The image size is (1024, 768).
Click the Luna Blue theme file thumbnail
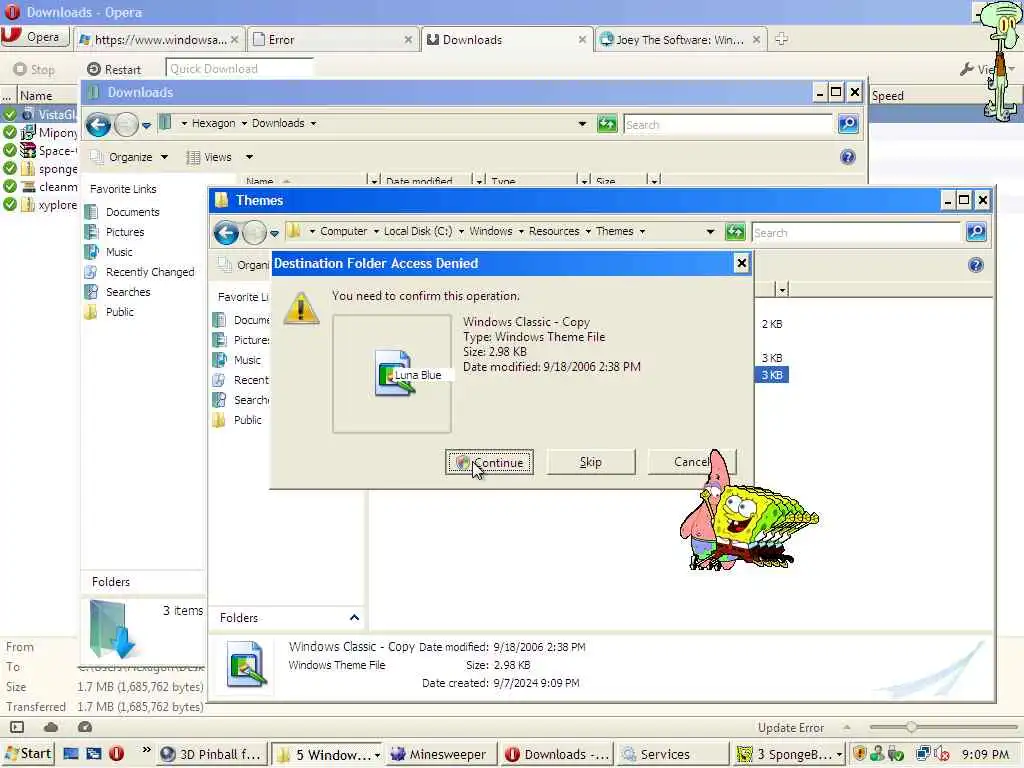(392, 374)
